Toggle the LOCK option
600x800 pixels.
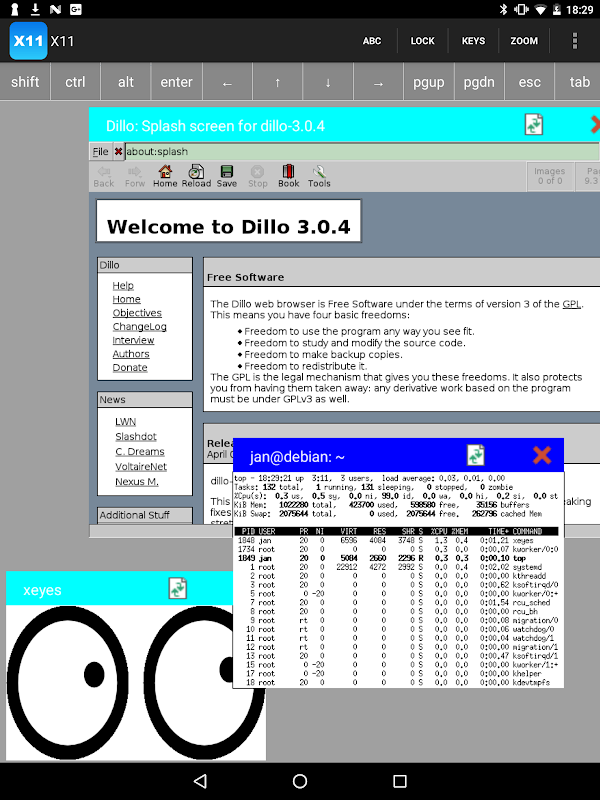[x=422, y=41]
